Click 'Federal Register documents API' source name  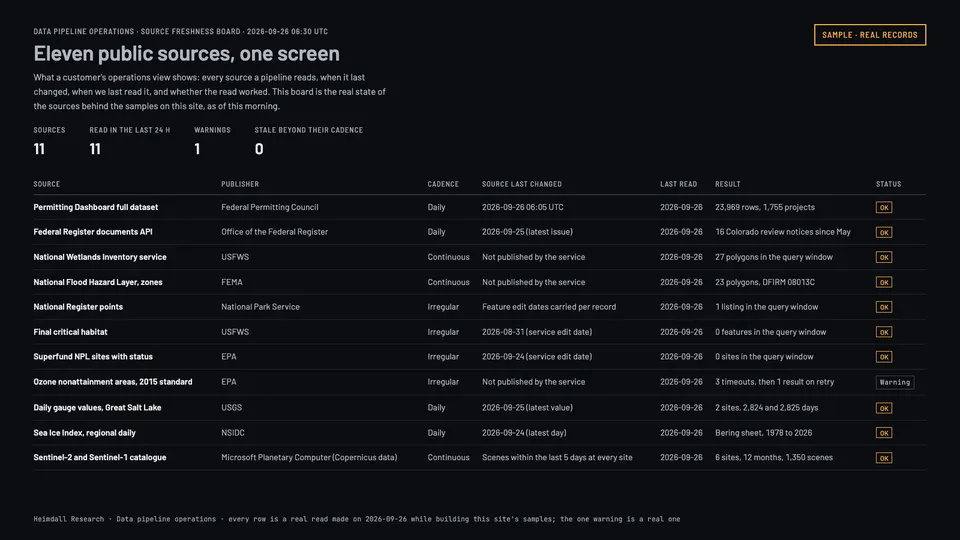[x=93, y=231]
